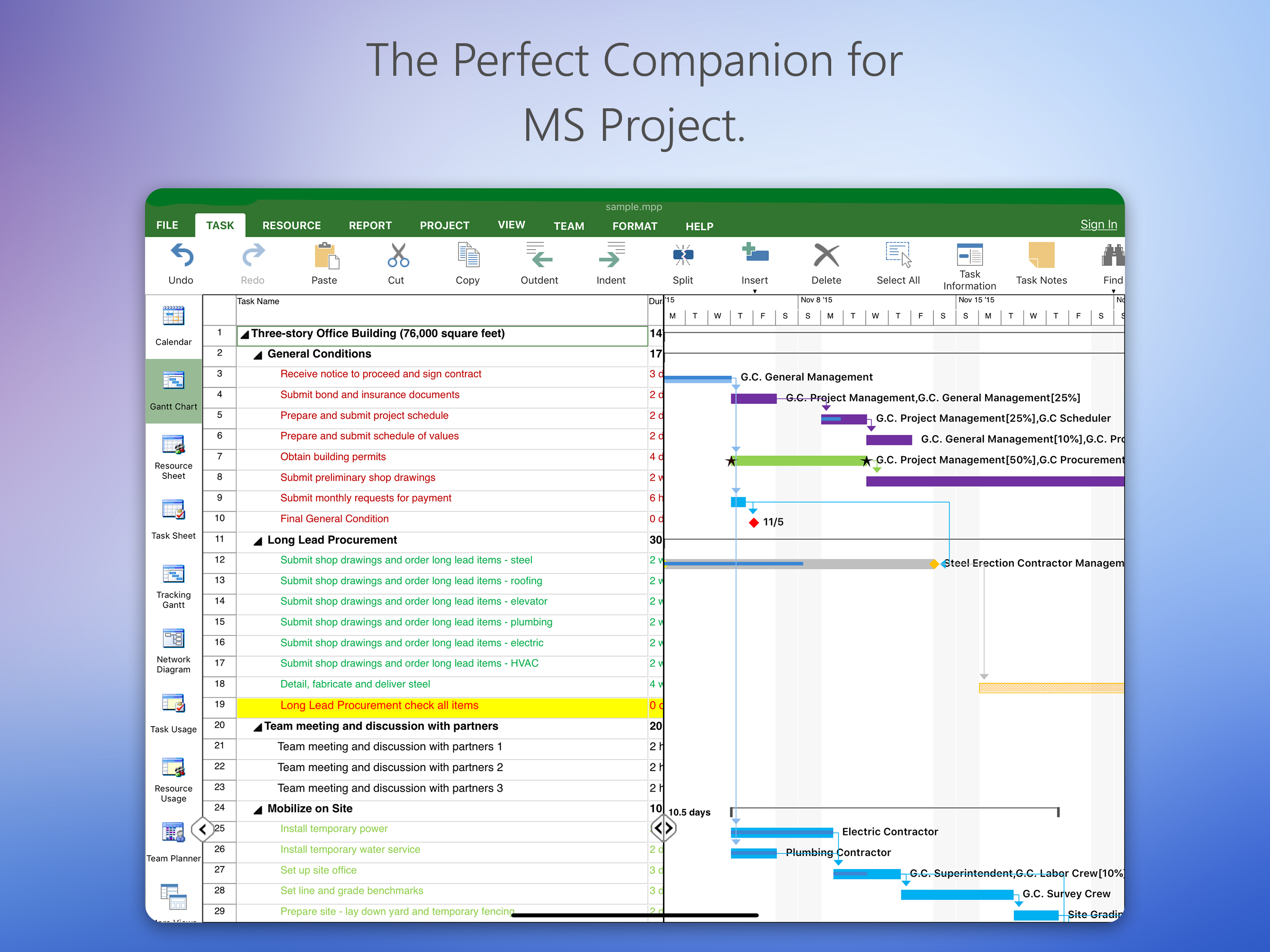Click the Sign In link
The image size is (1270, 952).
pos(1098,225)
